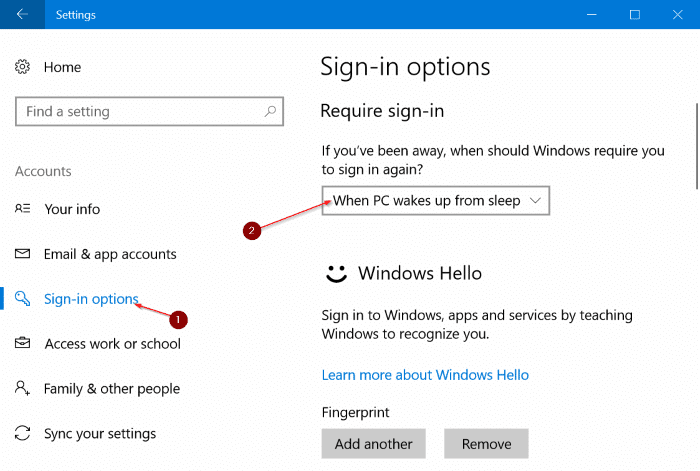
Task: Close the Settings window
Action: tap(678, 14)
